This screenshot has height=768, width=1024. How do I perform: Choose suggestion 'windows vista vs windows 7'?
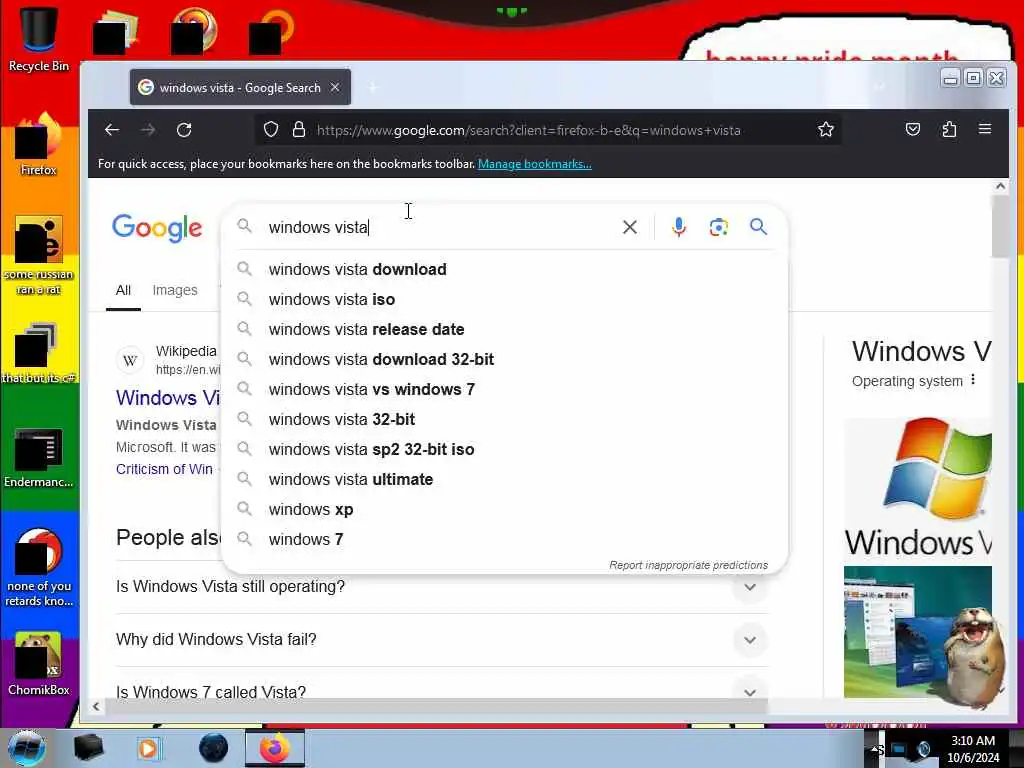(x=505, y=389)
